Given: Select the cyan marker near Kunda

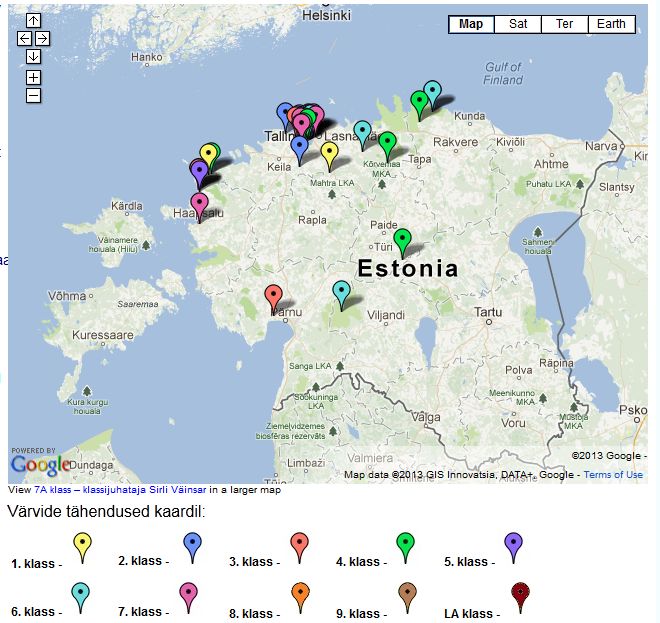Looking at the screenshot, I should [432, 92].
